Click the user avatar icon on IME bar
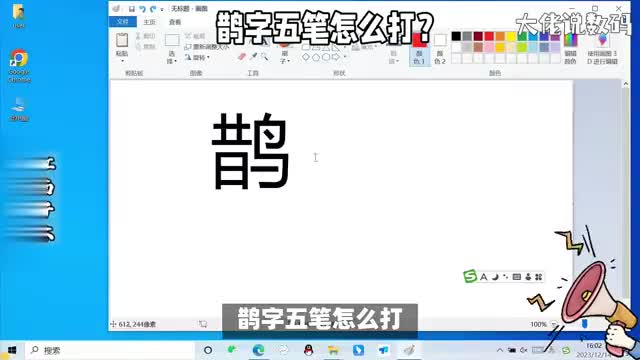640x360 pixels. click(528, 277)
